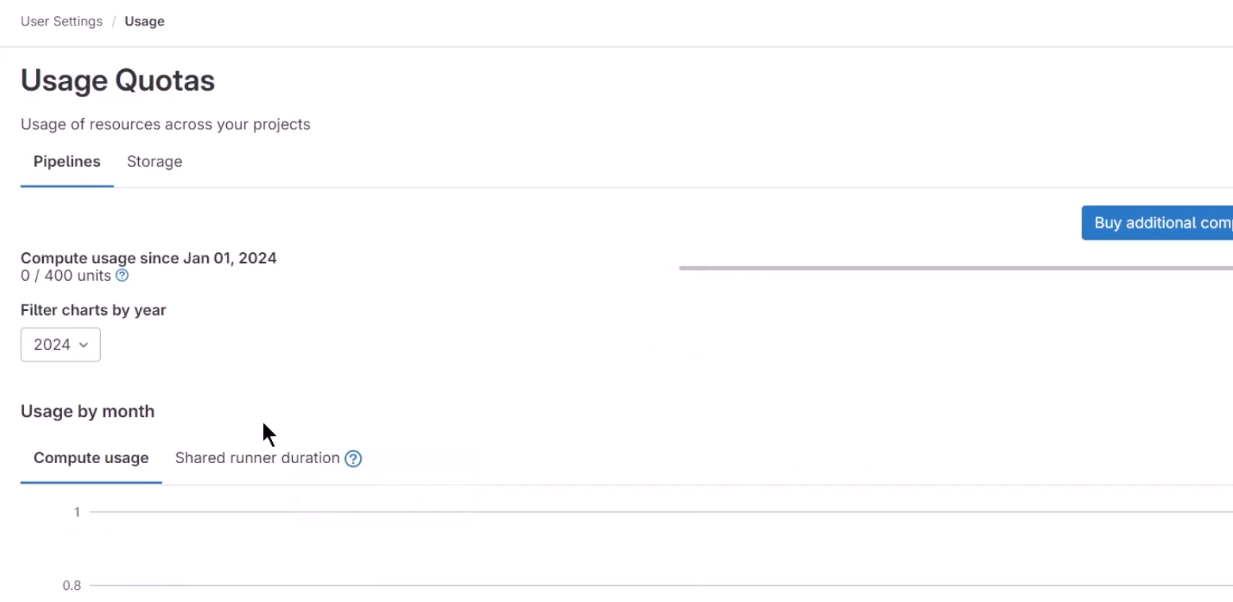1233x602 pixels.
Task: Click the compute usage progress bar
Action: pos(956,268)
